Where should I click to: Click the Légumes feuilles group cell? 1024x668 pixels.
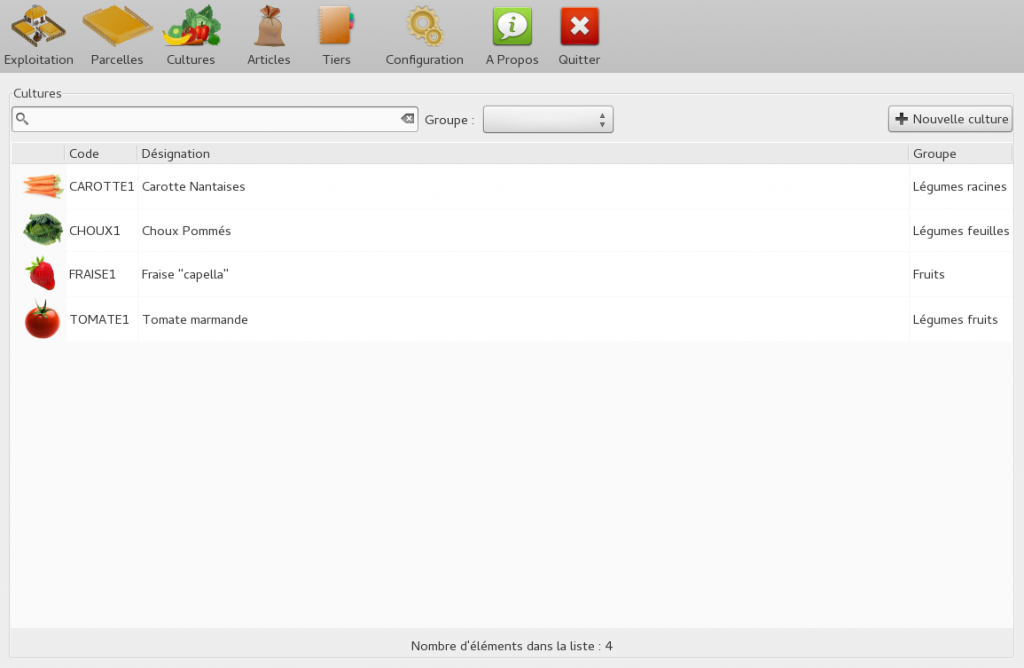pyautogui.click(x=961, y=231)
